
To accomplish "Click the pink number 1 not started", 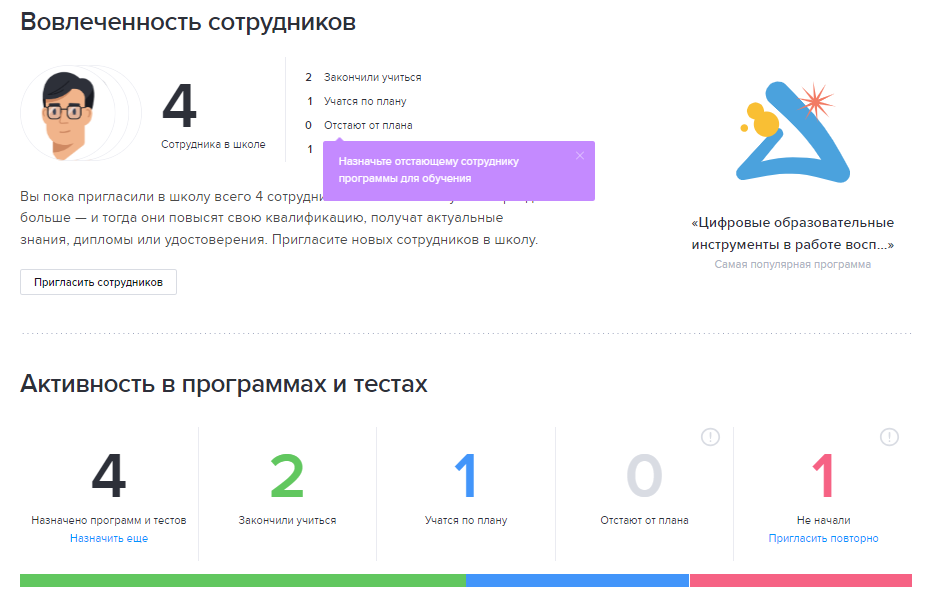I will pos(822,477).
